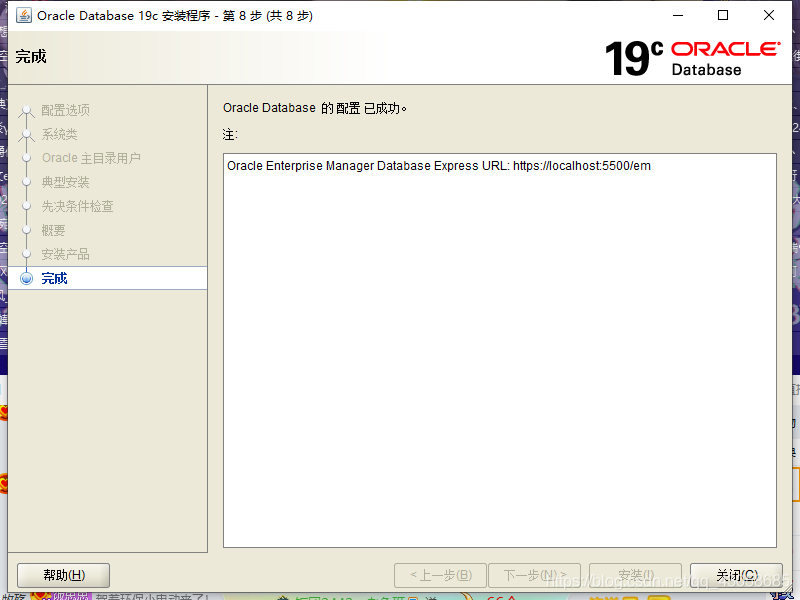Click the 'Oracle Database 的配置 已成功' message
The image size is (800, 600).
(315, 108)
